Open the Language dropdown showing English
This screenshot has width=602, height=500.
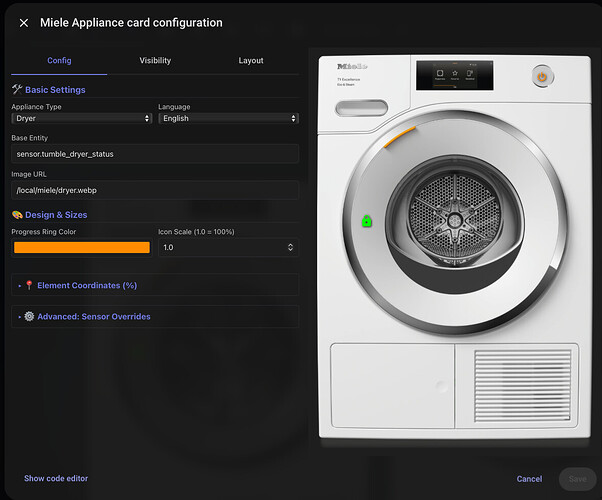pos(228,118)
